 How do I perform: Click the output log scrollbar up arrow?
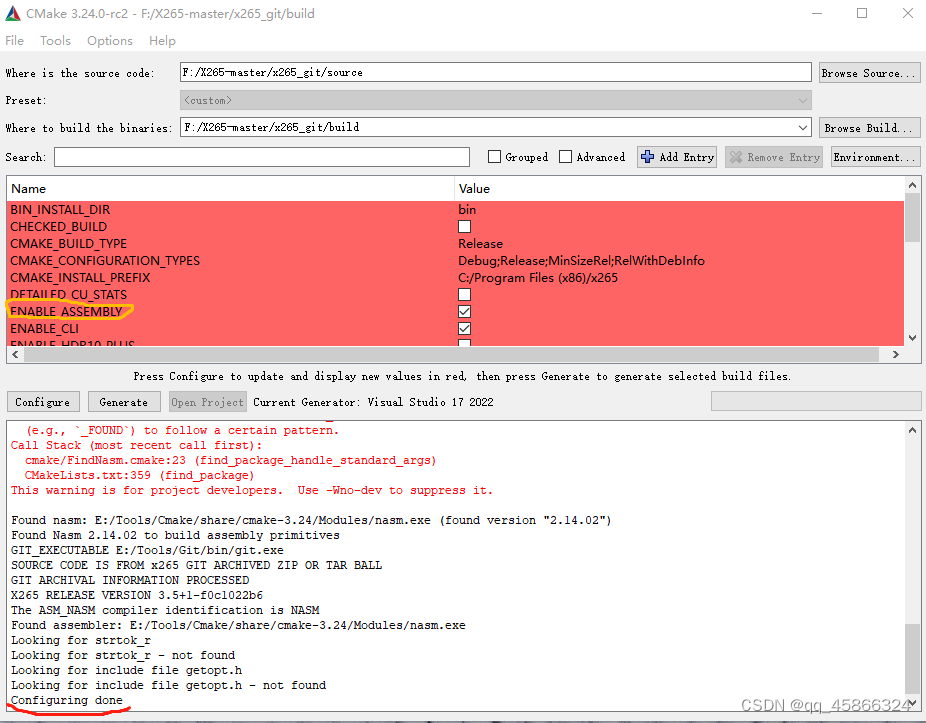point(911,430)
